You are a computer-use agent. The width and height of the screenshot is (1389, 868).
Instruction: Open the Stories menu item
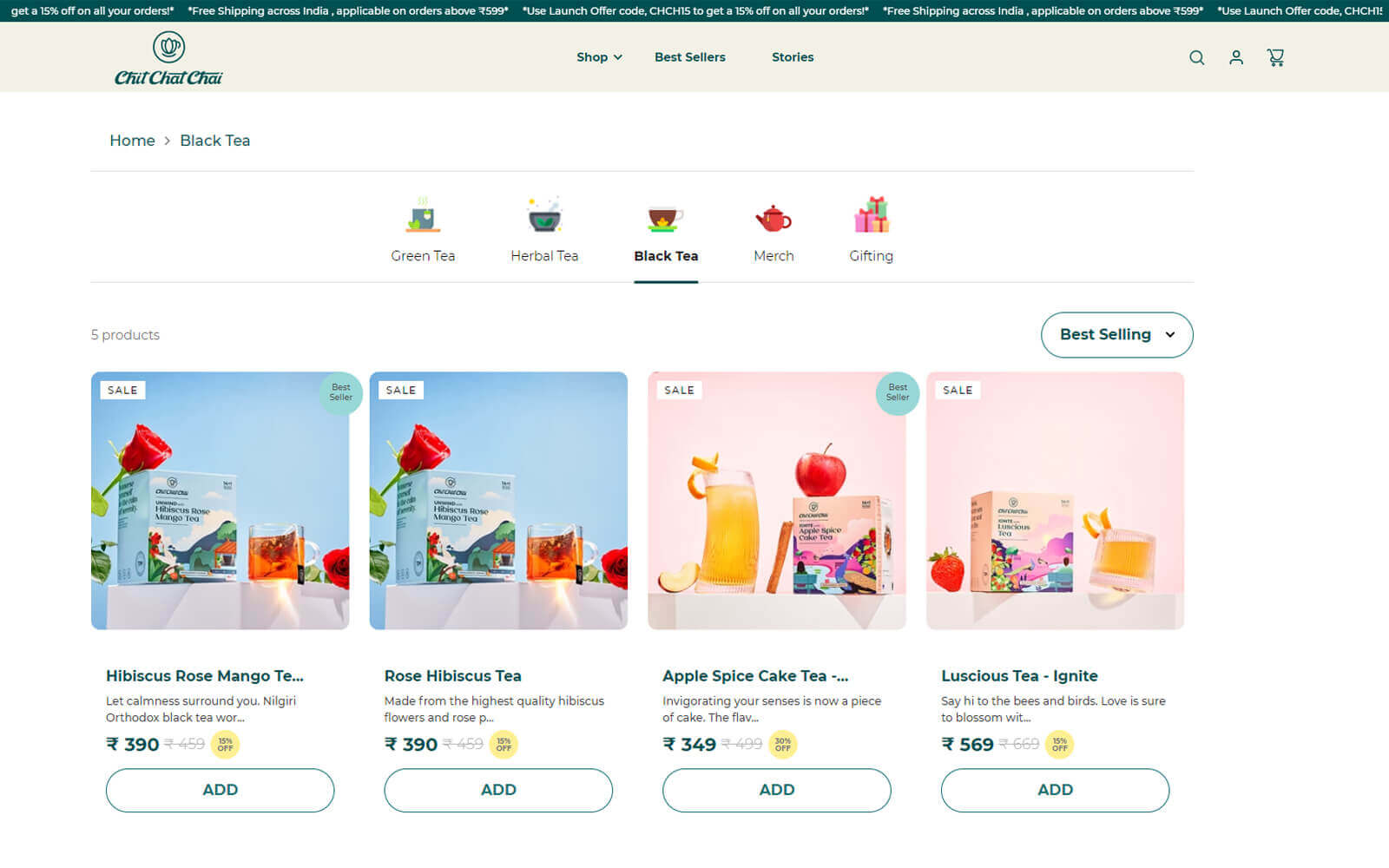click(x=793, y=57)
